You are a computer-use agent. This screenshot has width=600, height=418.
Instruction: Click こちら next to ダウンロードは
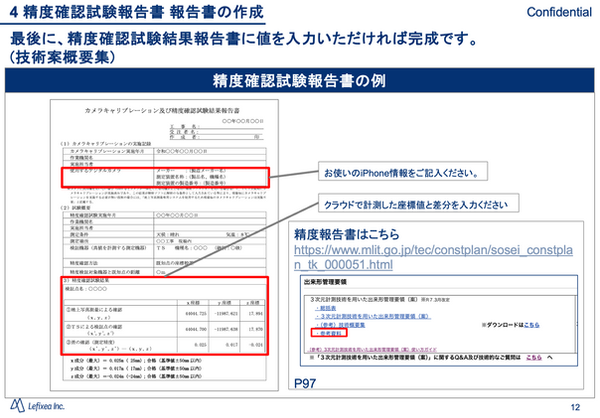(532, 325)
